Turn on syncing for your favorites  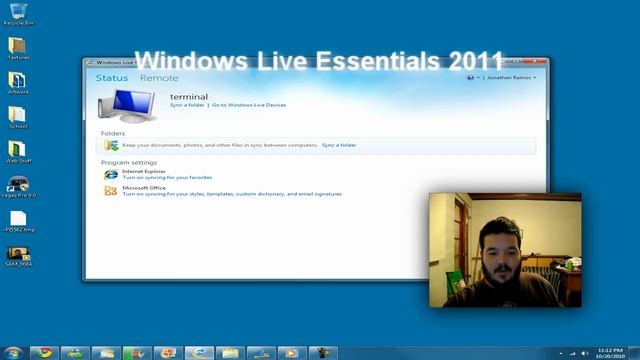coord(167,178)
